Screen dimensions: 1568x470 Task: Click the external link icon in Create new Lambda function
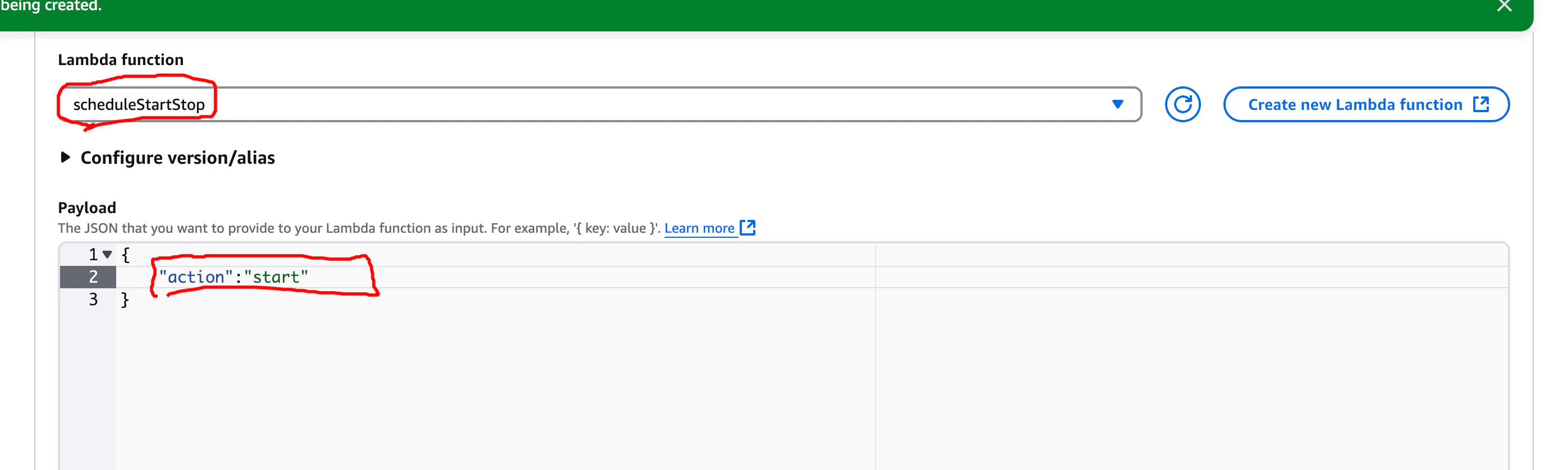coord(1481,104)
